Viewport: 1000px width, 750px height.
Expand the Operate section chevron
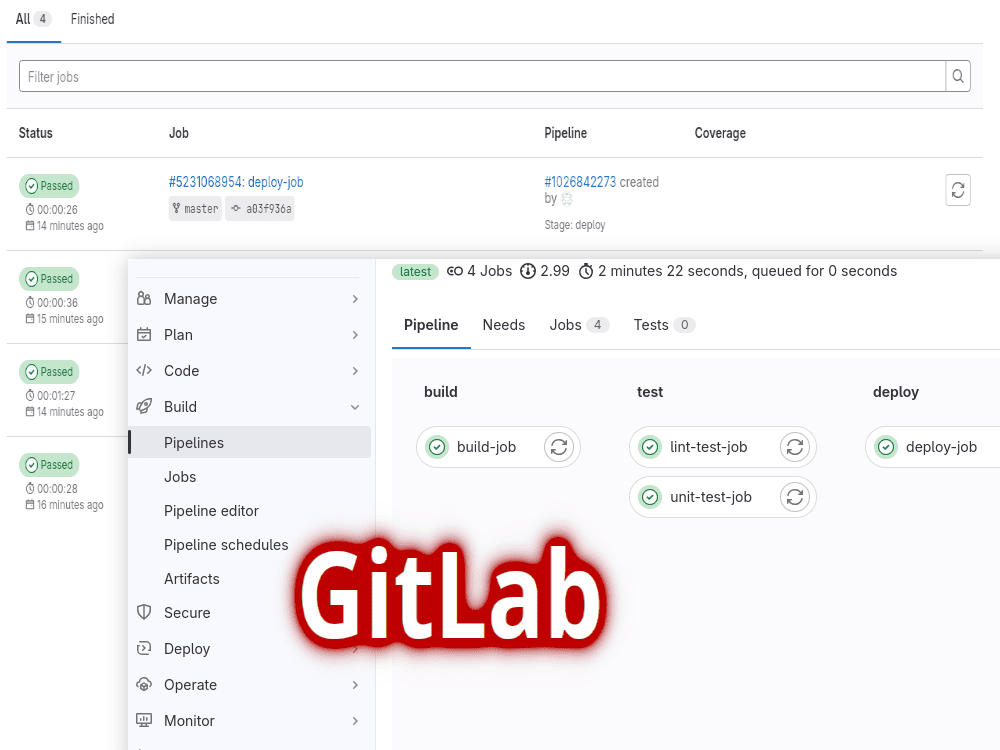[x=355, y=685]
